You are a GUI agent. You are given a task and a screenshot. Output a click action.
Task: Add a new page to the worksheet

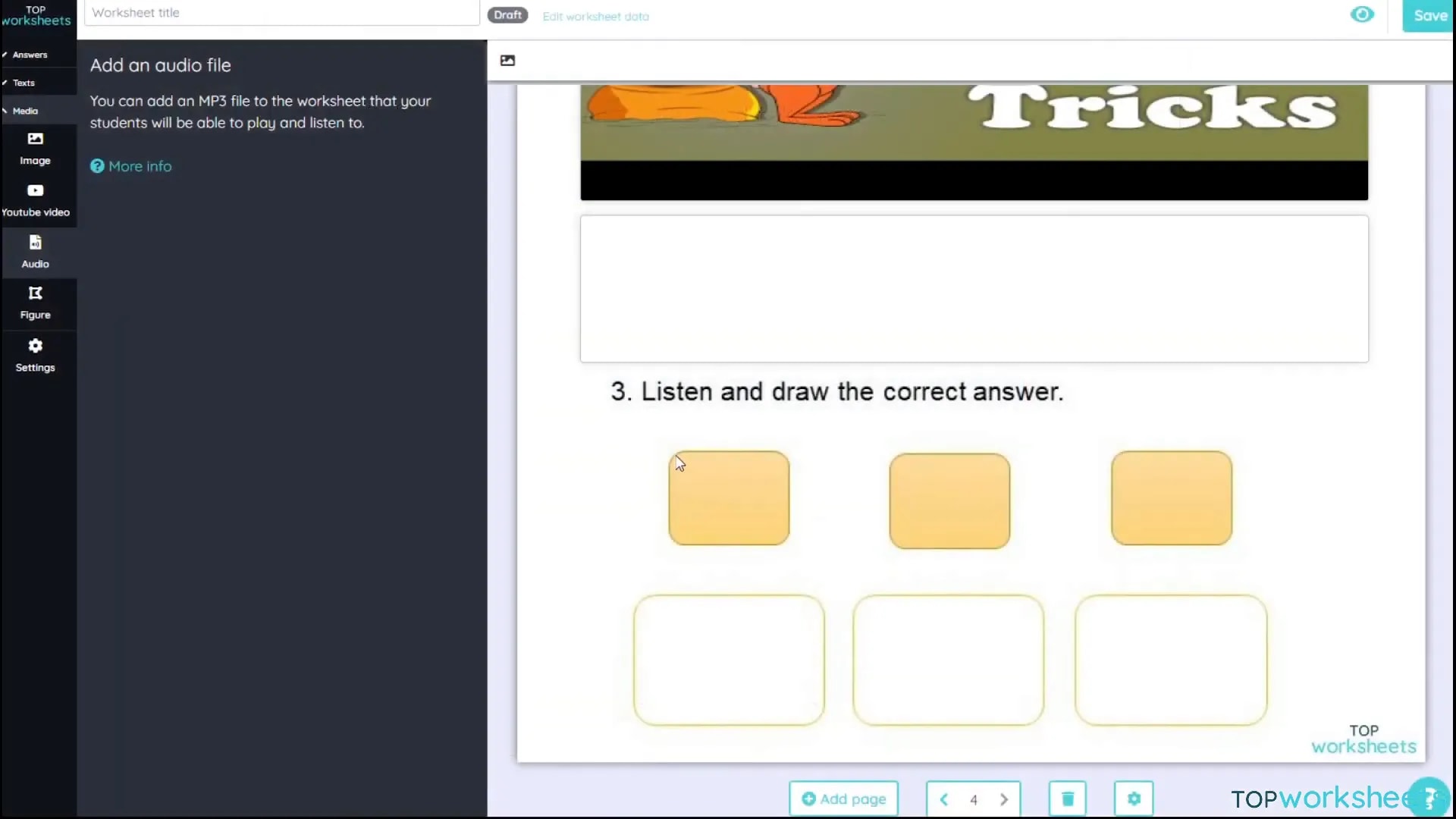point(843,799)
